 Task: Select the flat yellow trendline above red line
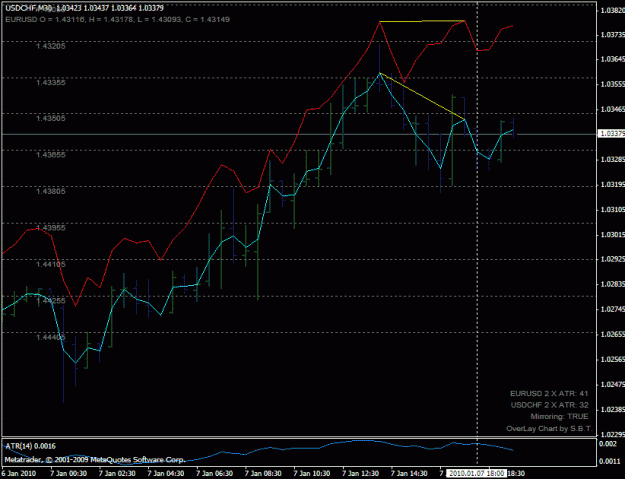pyautogui.click(x=422, y=21)
